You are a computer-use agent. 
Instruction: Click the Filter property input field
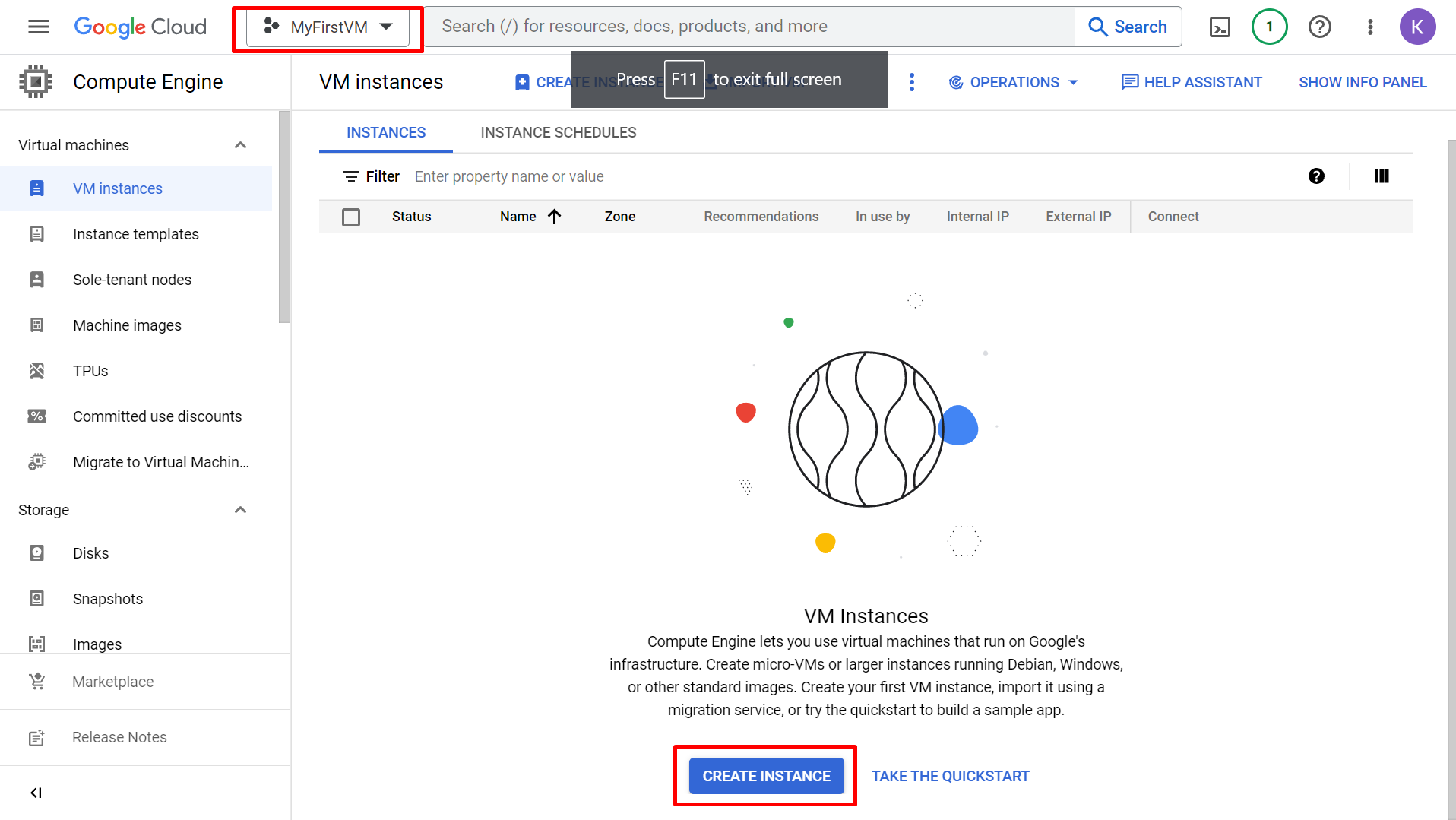pyautogui.click(x=851, y=176)
